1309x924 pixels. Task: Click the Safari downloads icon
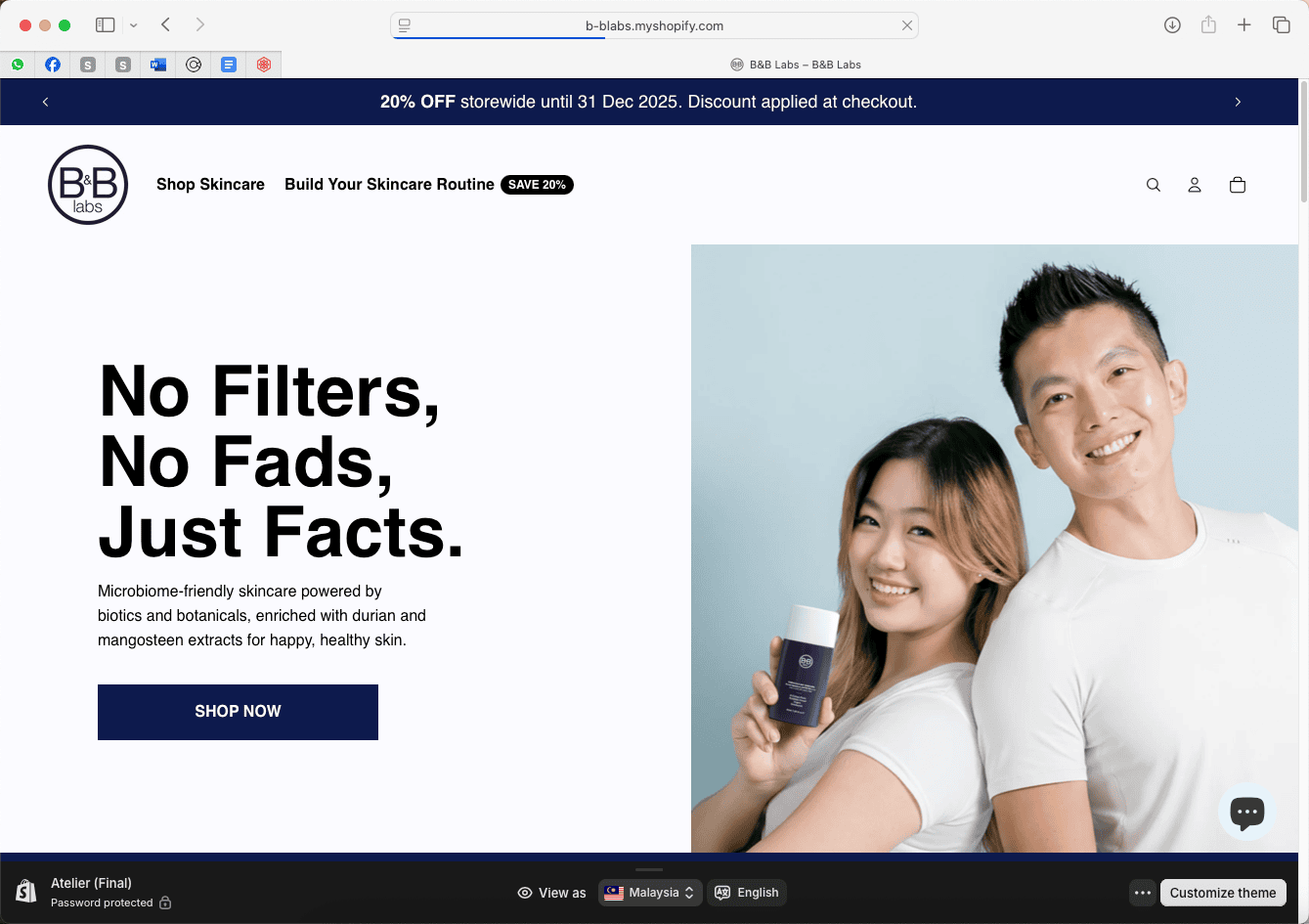click(x=1172, y=25)
